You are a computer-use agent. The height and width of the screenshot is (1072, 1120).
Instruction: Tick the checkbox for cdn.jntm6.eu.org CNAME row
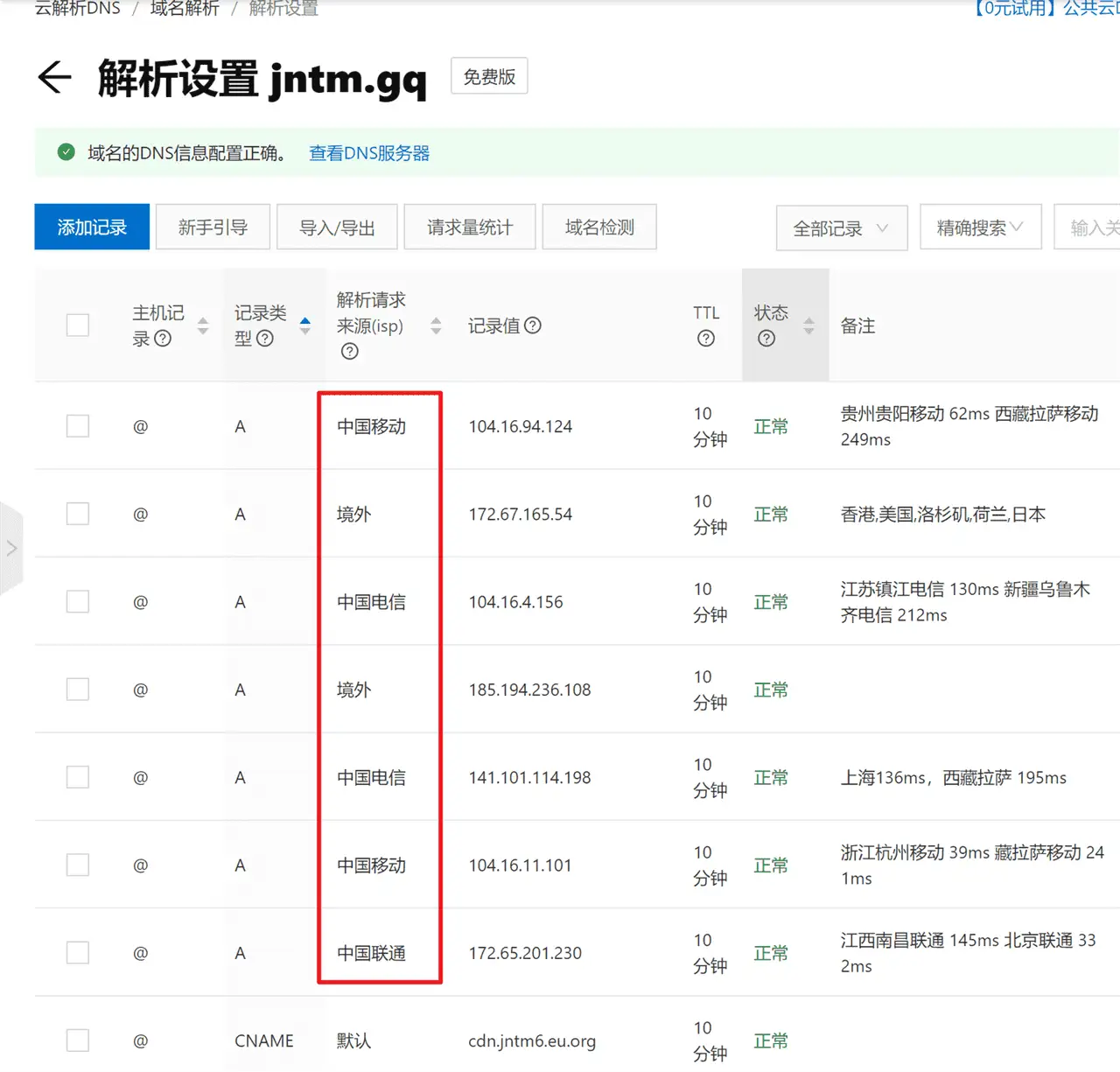coord(78,1040)
